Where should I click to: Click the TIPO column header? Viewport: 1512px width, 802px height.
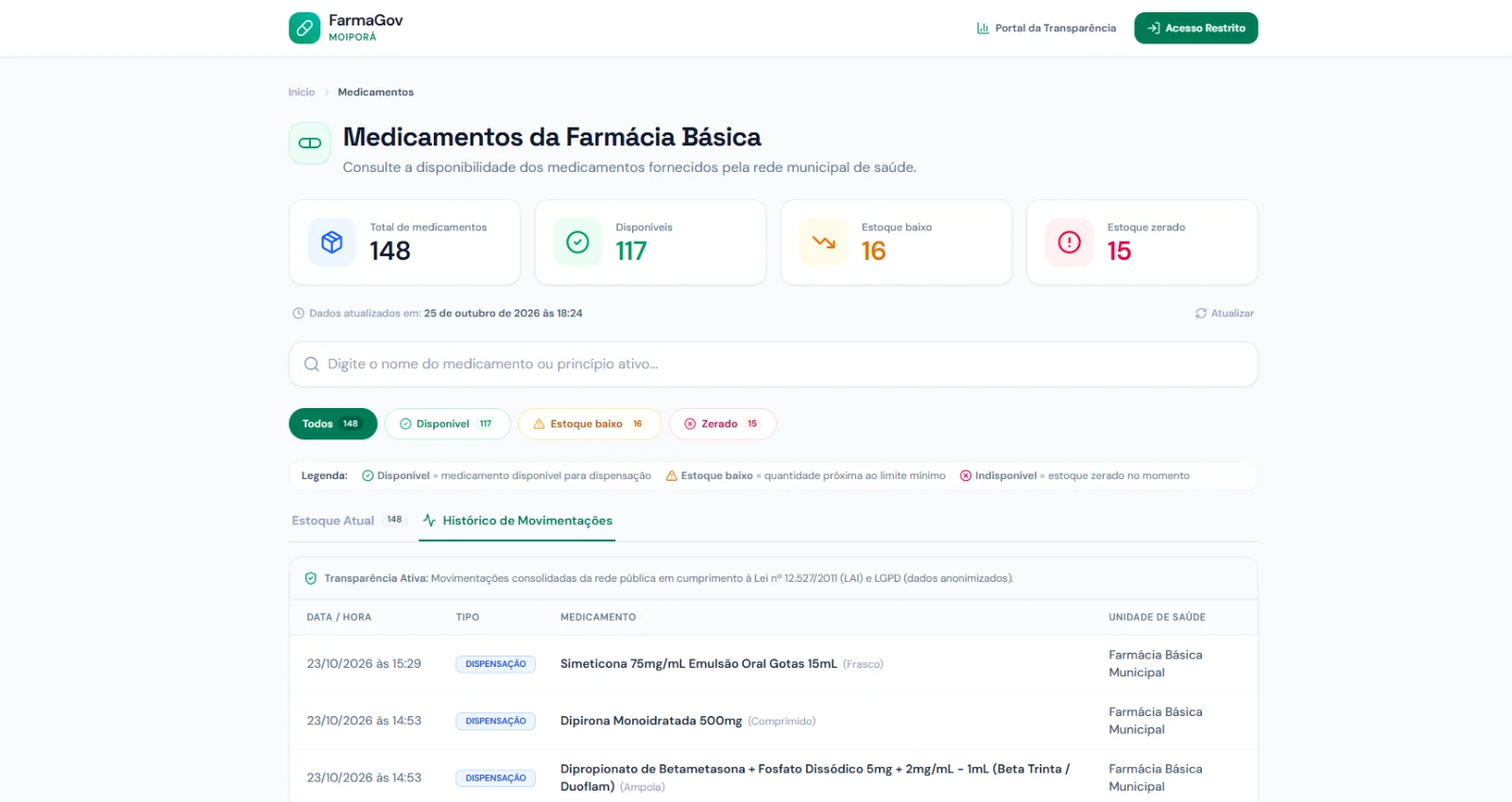pos(468,618)
